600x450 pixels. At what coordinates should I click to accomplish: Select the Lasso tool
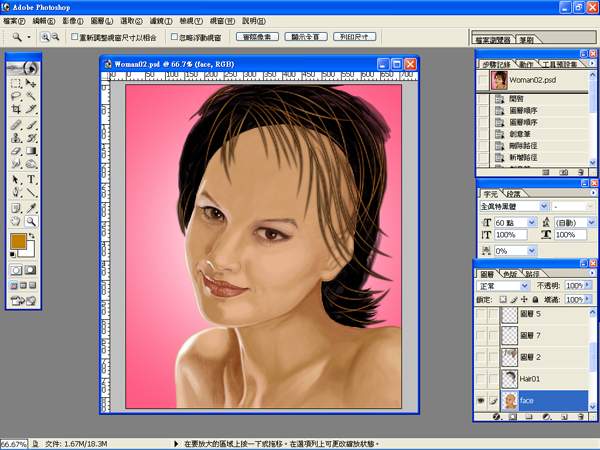(16, 96)
